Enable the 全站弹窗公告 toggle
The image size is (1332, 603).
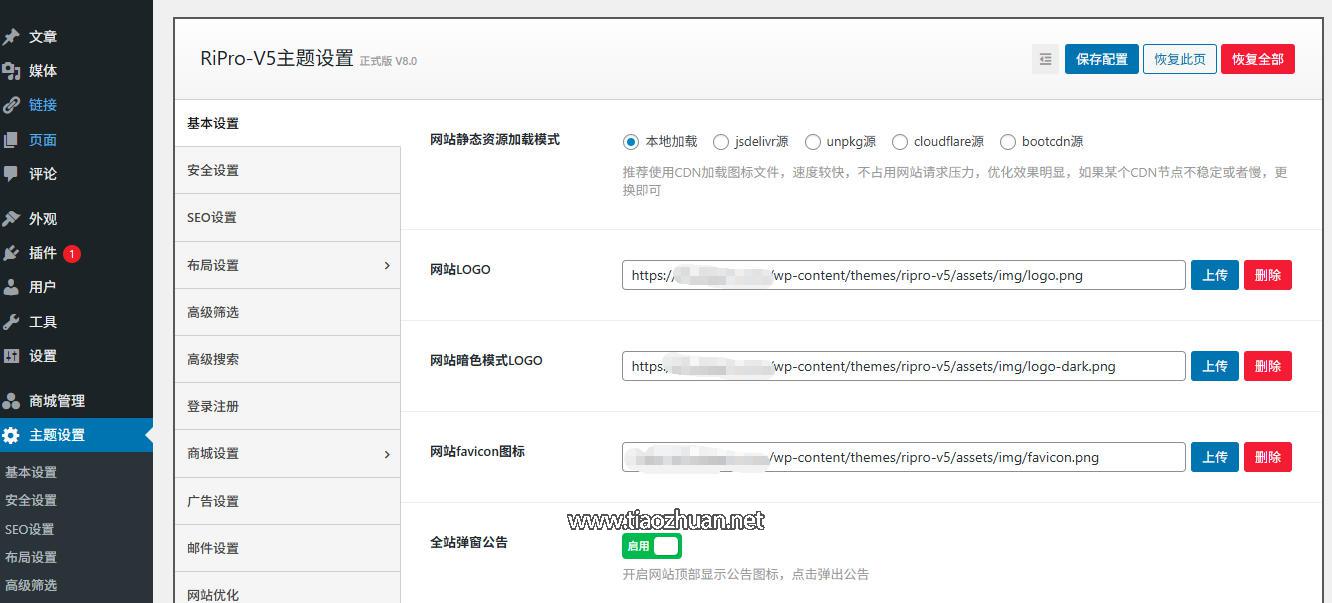coord(651,545)
